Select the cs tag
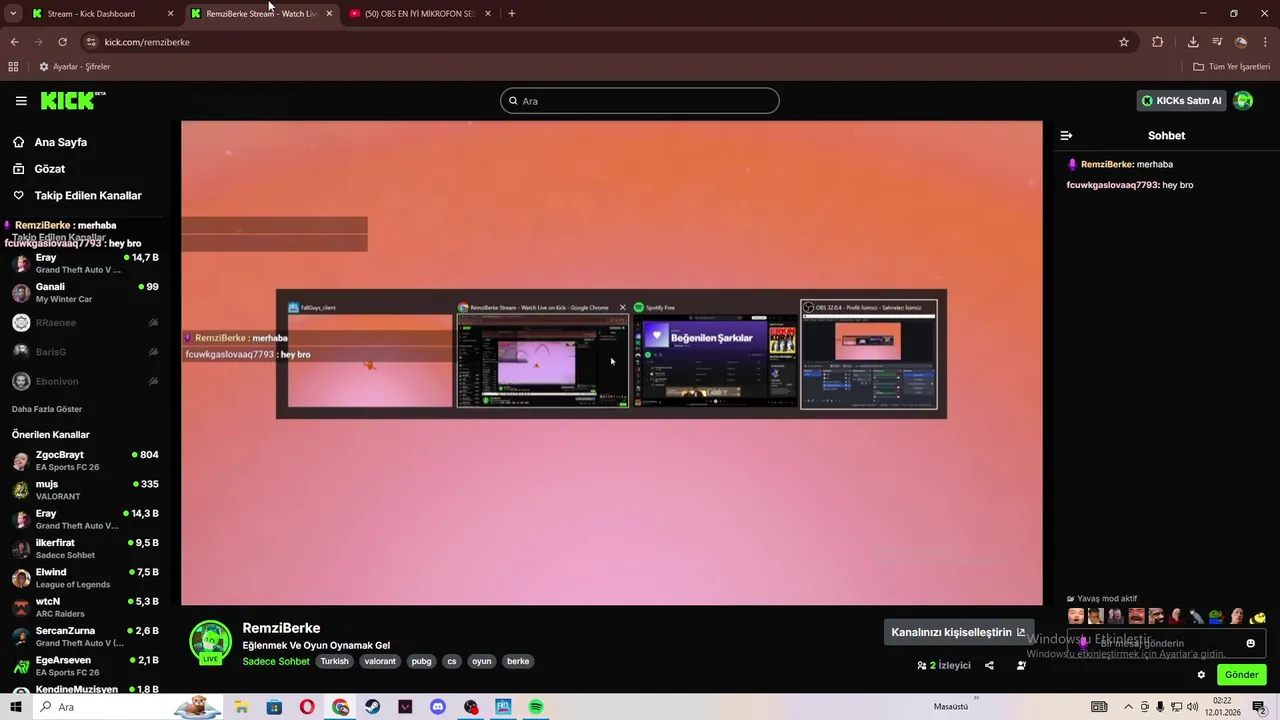Screen dimensions: 1280x720 click(452, 661)
